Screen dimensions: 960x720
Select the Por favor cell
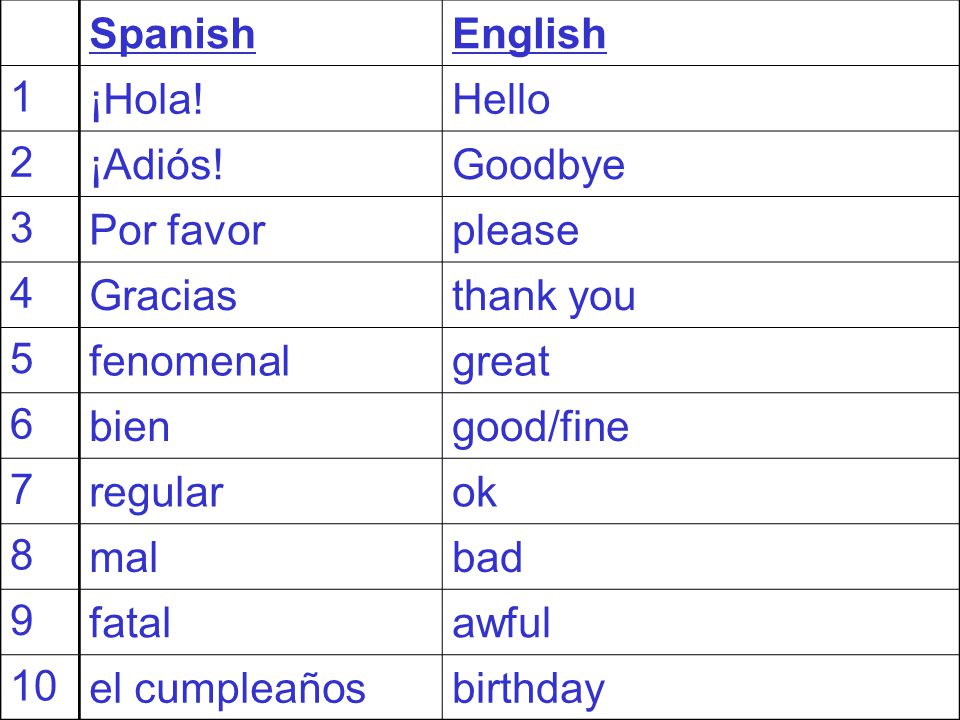pyautogui.click(x=261, y=230)
